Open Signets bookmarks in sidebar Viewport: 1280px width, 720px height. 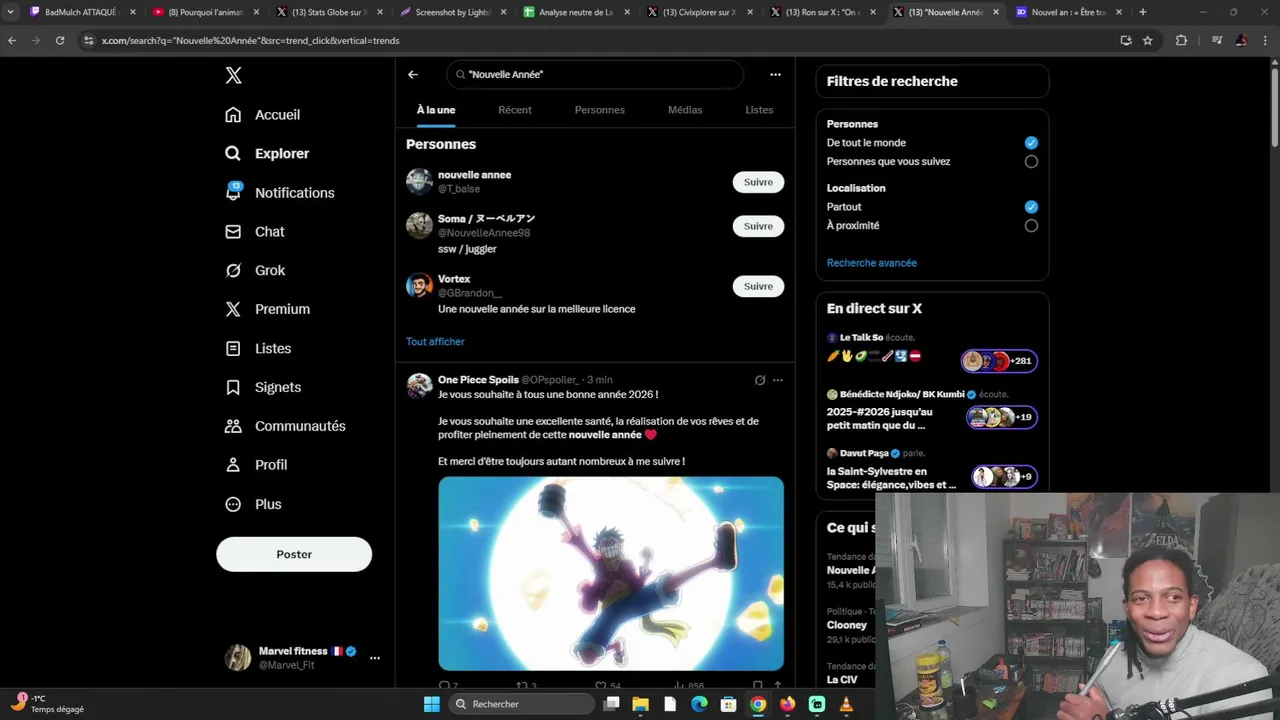click(263, 387)
